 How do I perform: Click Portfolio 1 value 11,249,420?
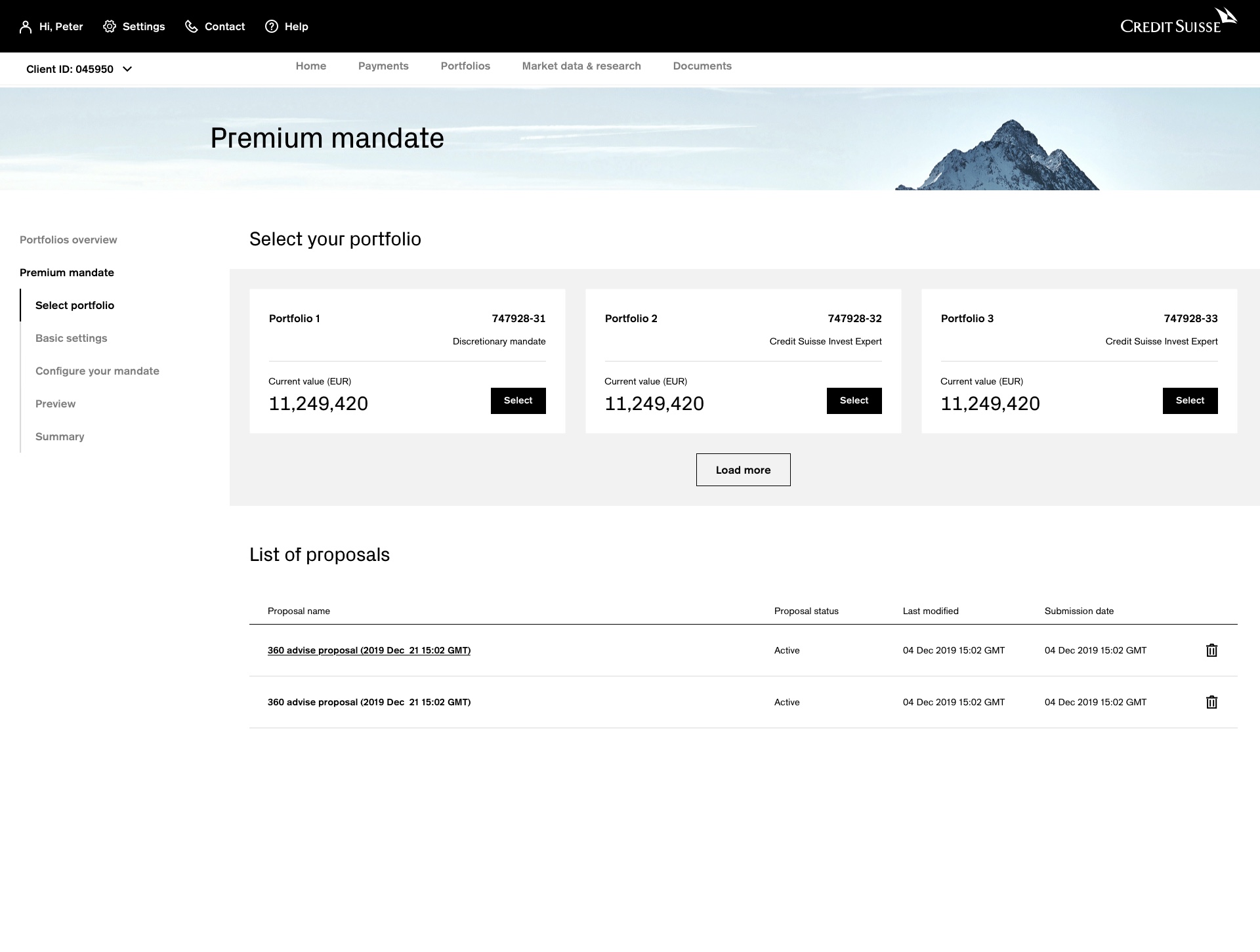pos(318,404)
